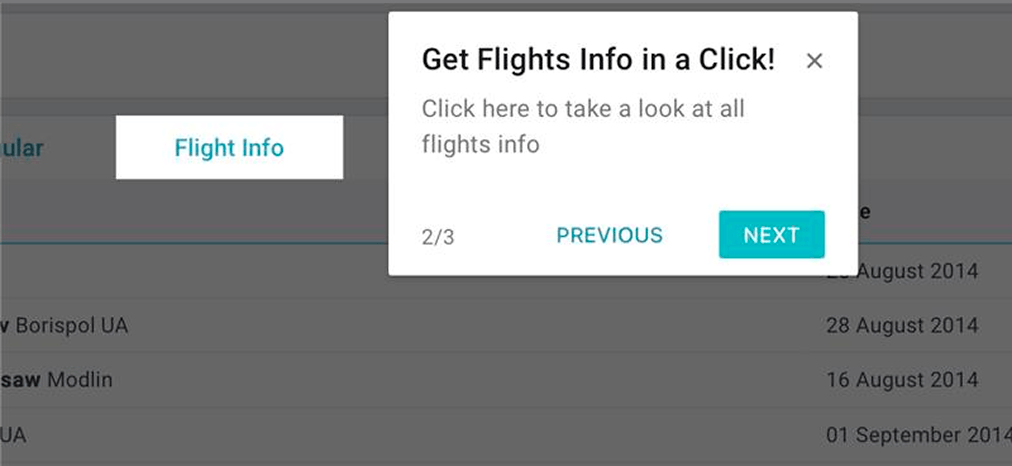
Task: Go back with the PREVIOUS button
Action: pos(609,235)
